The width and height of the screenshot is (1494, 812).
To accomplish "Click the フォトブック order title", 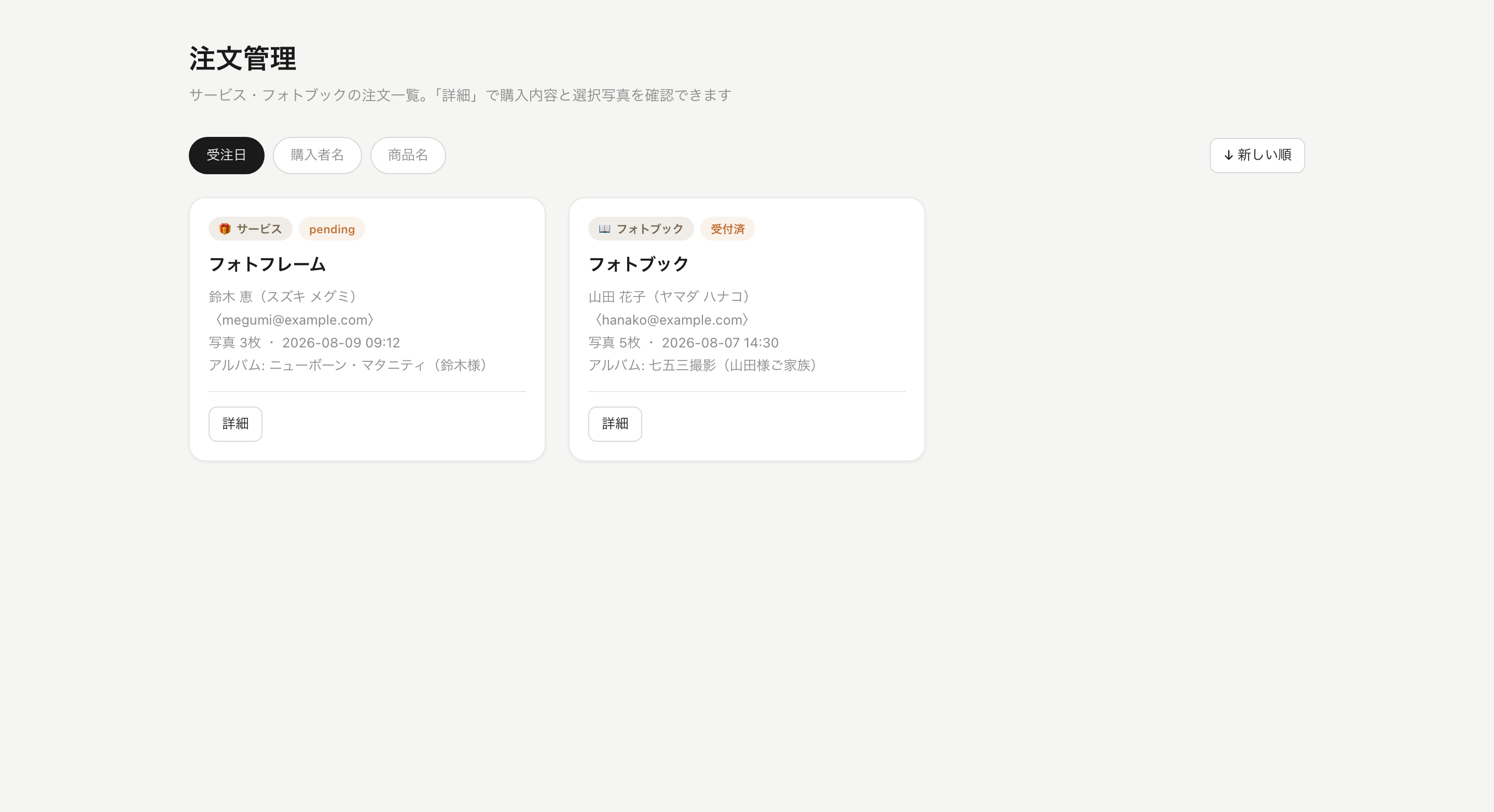I will pos(639,264).
